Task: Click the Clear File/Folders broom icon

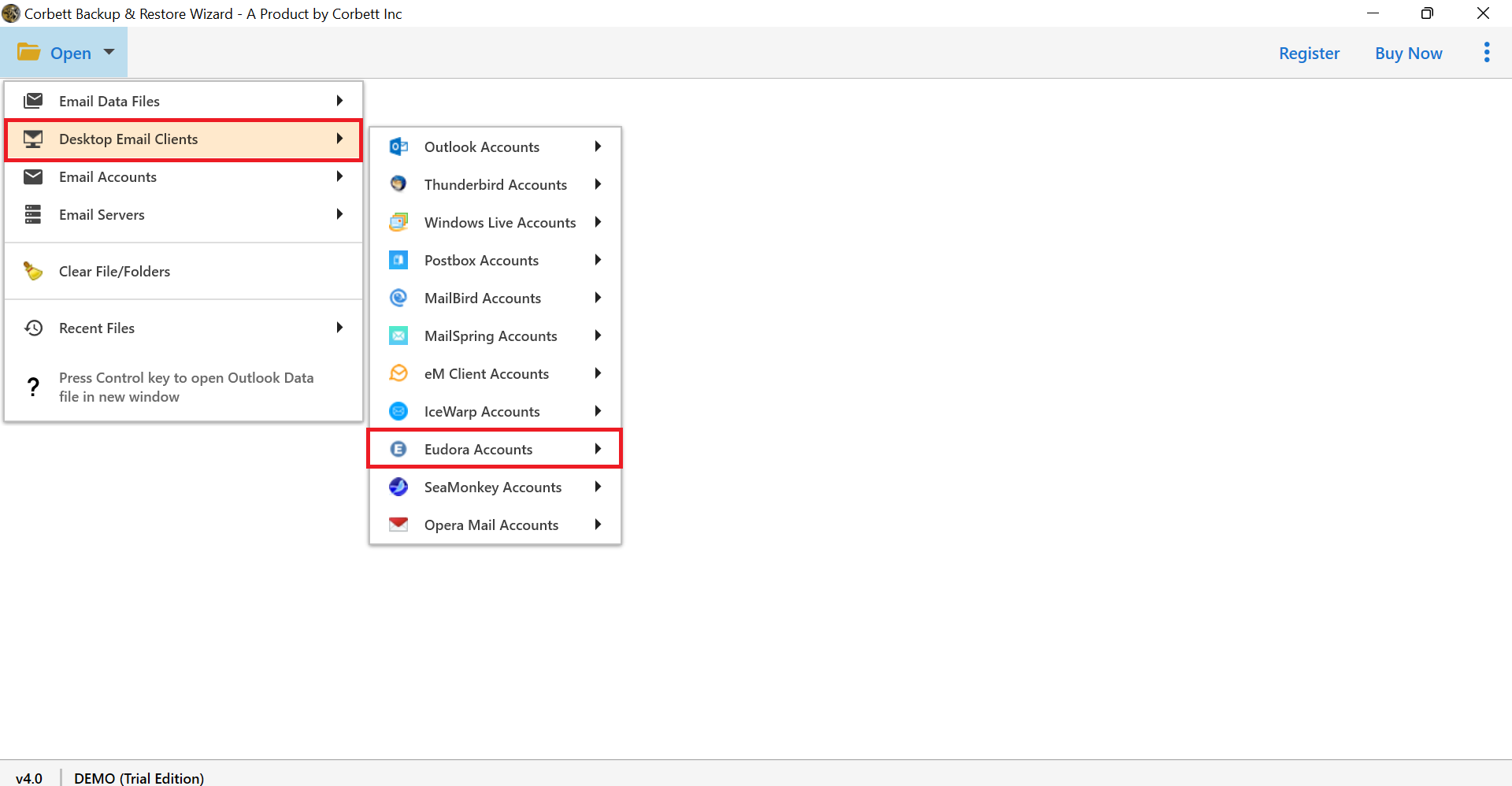Action: coord(33,271)
